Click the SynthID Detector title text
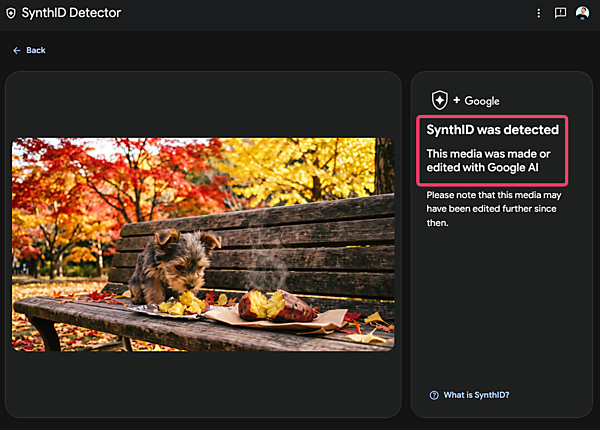 coord(71,13)
